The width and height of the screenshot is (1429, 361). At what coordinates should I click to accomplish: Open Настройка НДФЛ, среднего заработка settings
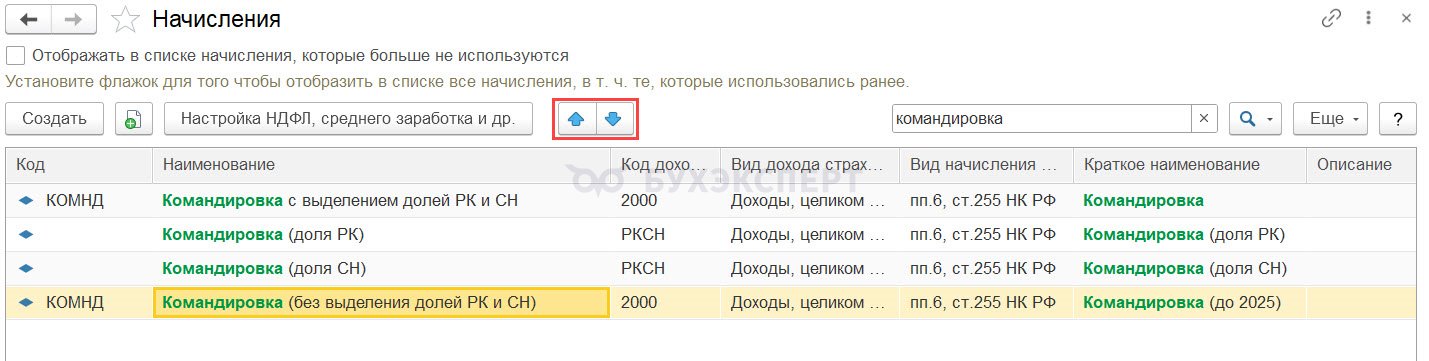point(347,118)
